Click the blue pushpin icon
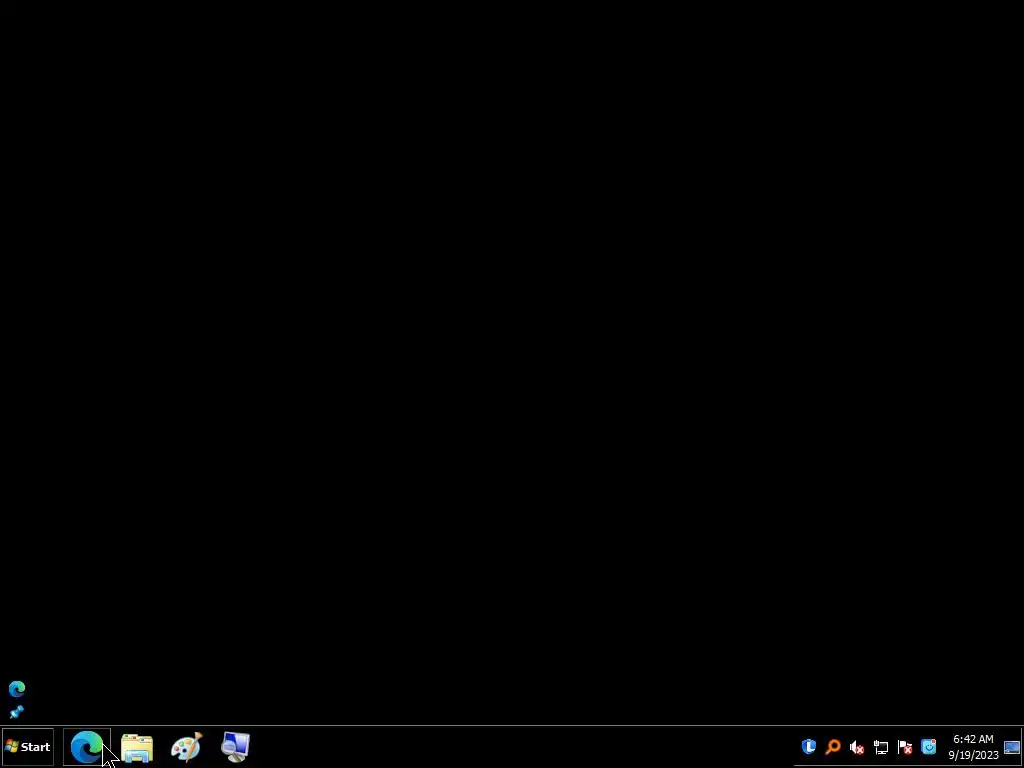 click(x=16, y=711)
